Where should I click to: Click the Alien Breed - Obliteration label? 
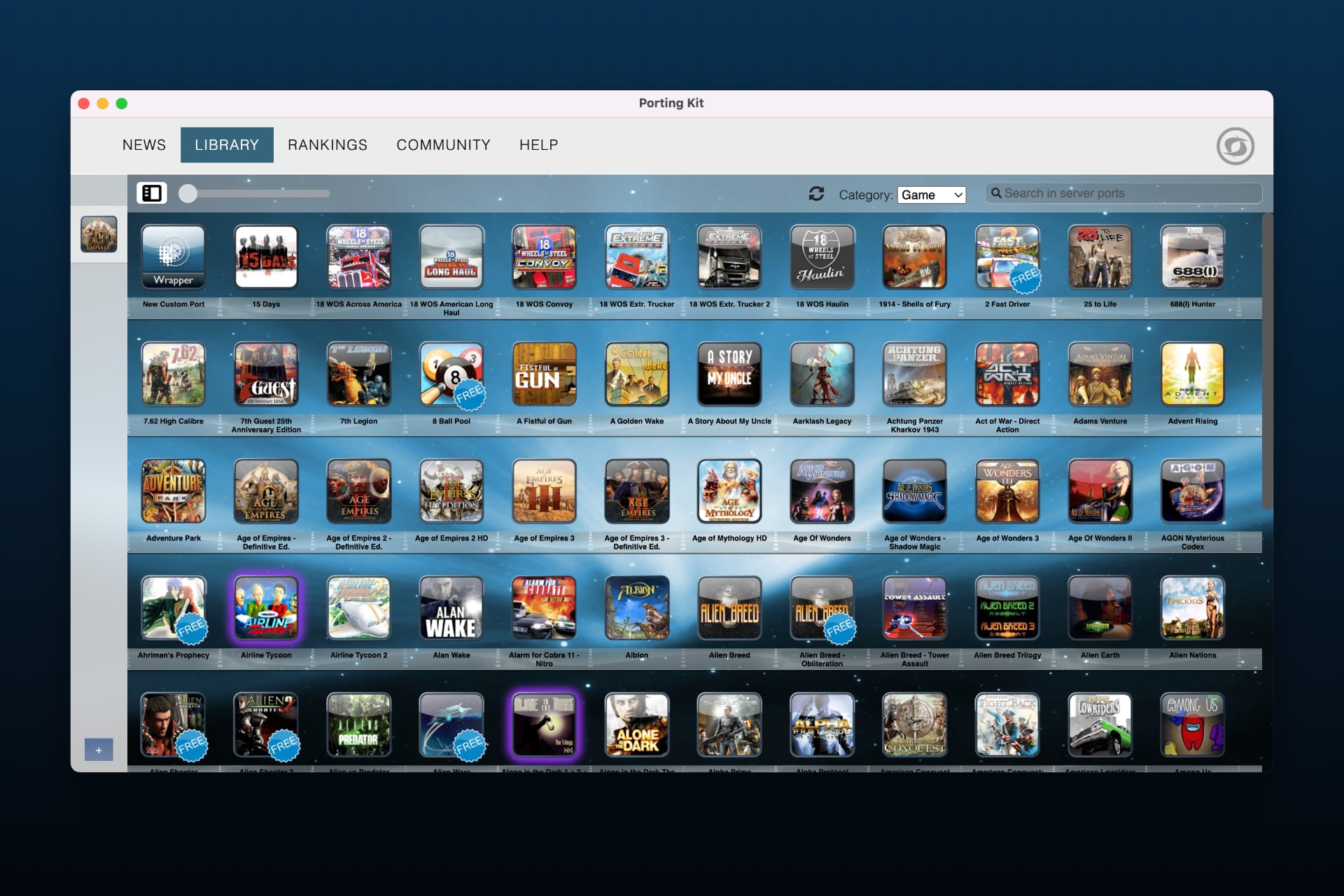[822, 659]
